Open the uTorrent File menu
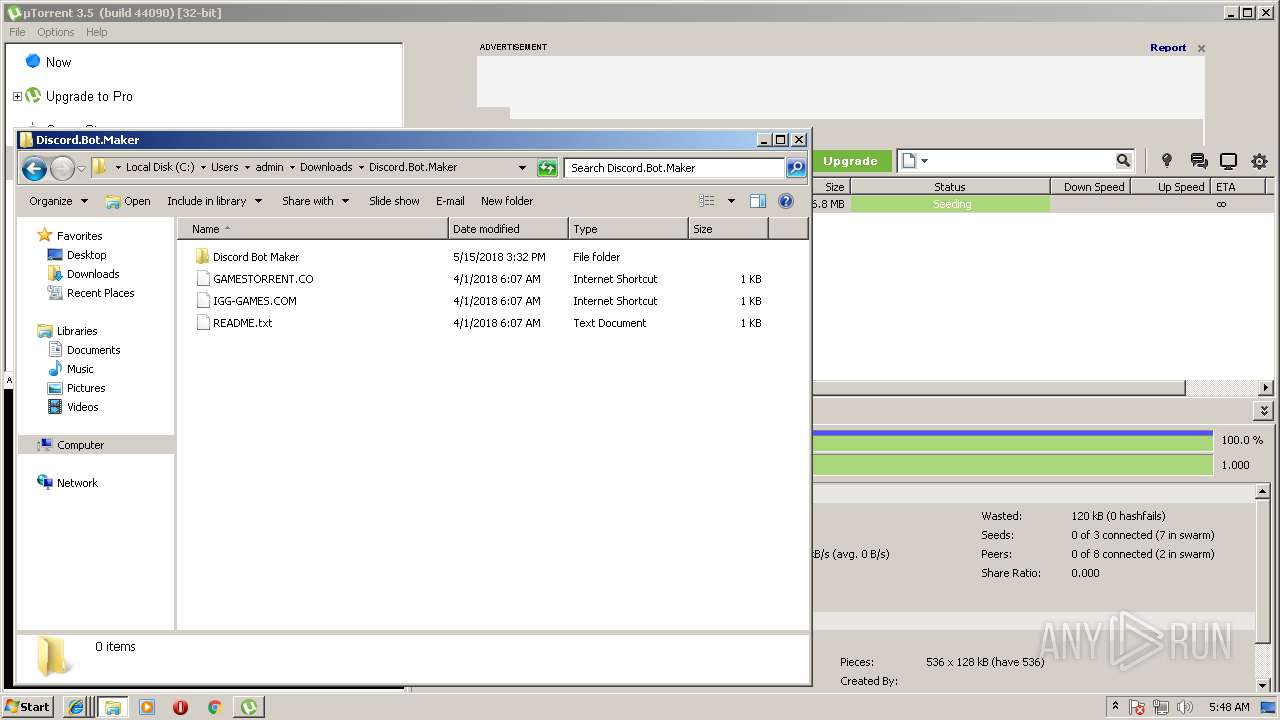Viewport: 1280px width, 720px height. point(17,32)
